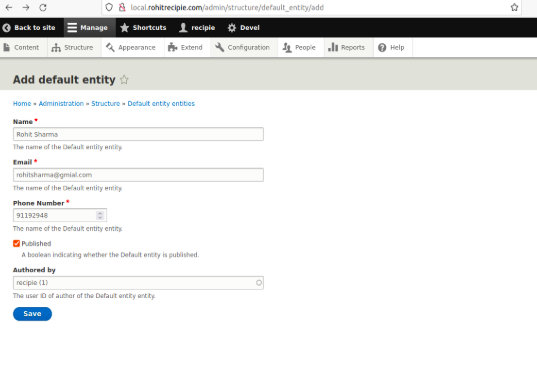The width and height of the screenshot is (537, 369).
Task: Click the Email input field
Action: click(138, 175)
